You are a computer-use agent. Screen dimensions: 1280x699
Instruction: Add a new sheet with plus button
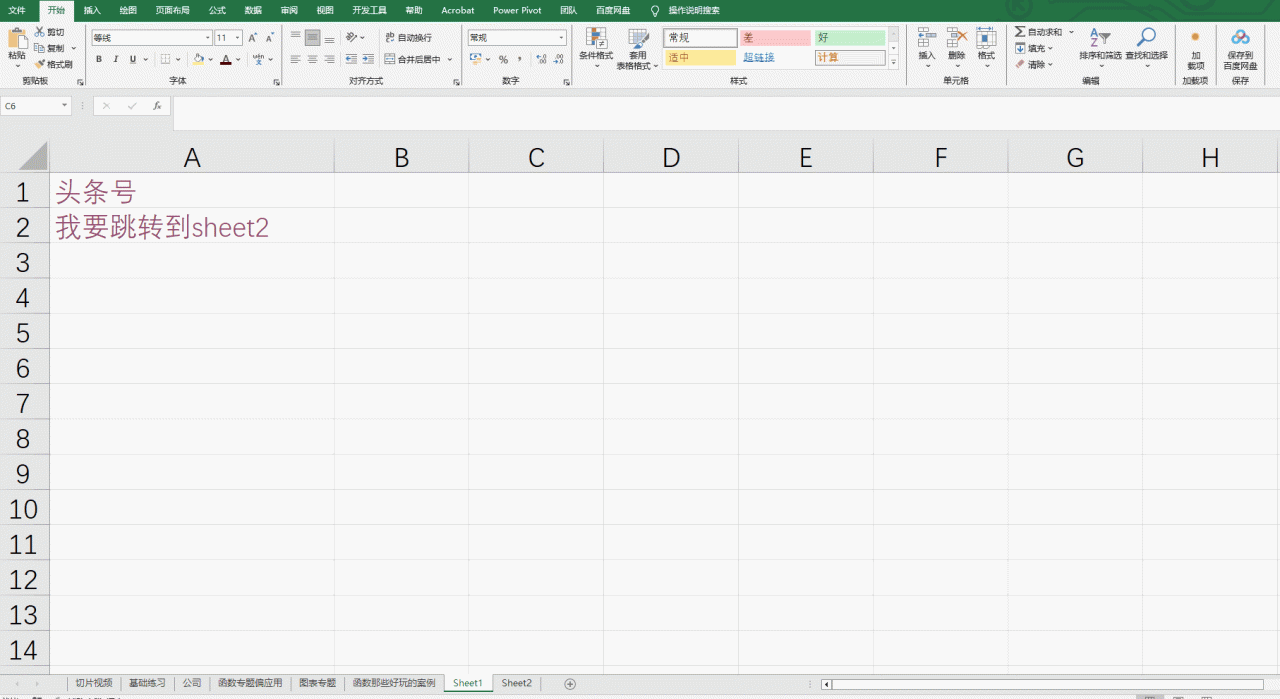570,684
